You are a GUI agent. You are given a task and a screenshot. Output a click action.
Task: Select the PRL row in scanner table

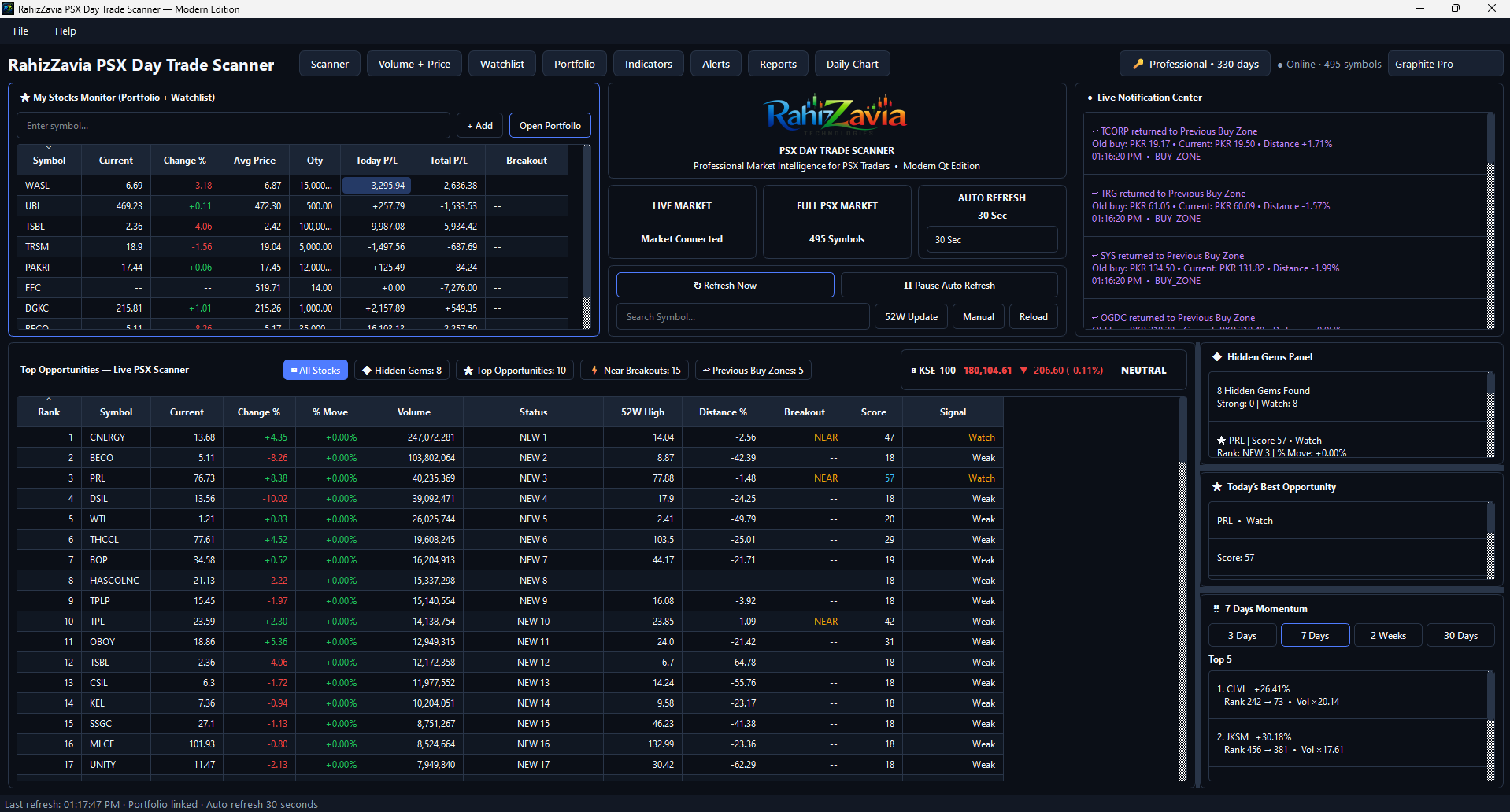tap(510, 478)
